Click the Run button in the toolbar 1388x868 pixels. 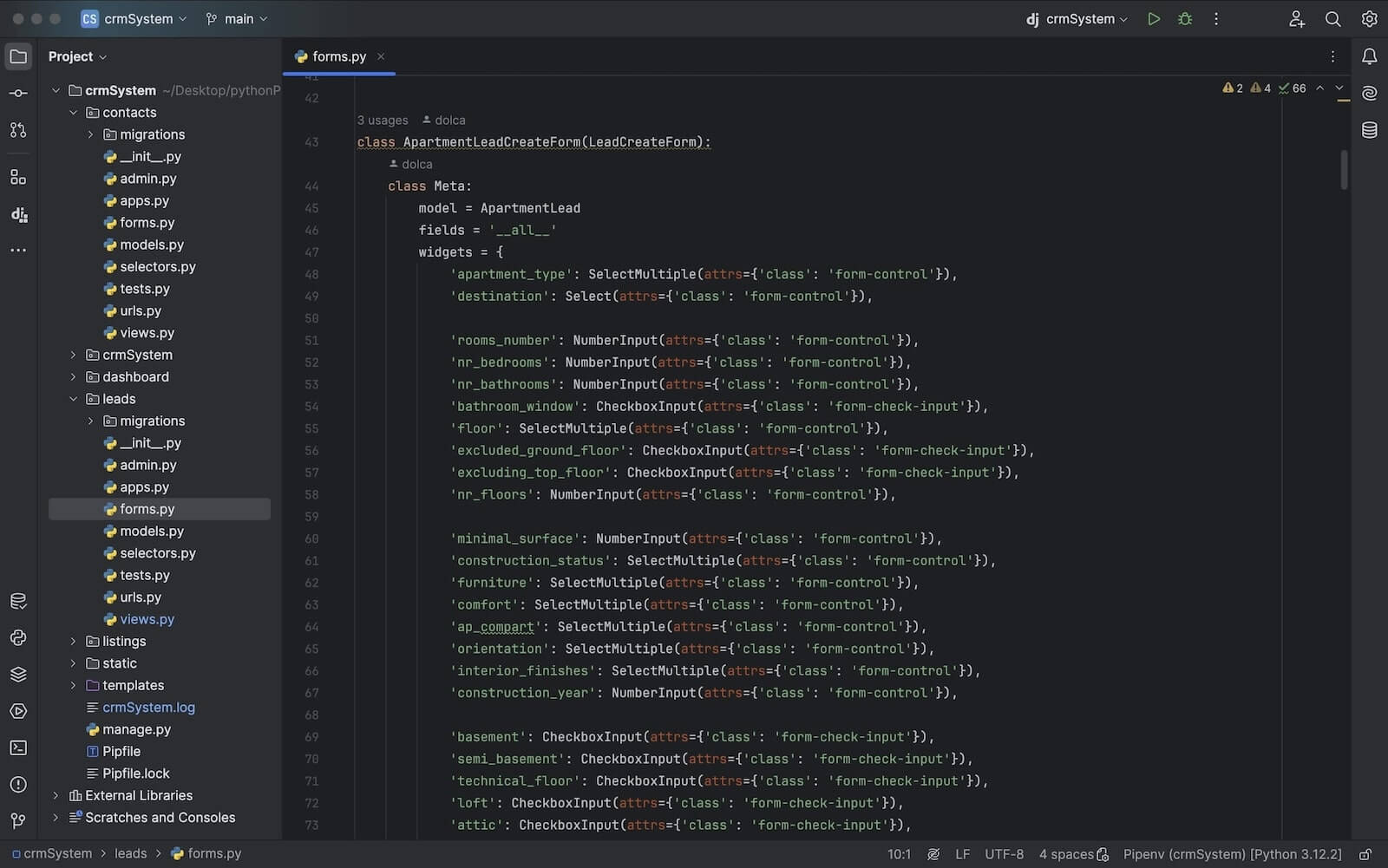point(1153,19)
